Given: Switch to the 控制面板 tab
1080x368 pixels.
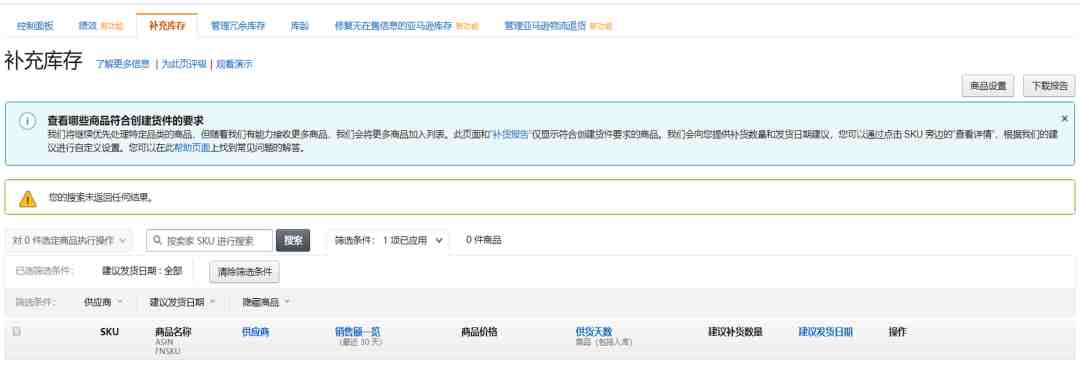Looking at the screenshot, I should [35, 26].
